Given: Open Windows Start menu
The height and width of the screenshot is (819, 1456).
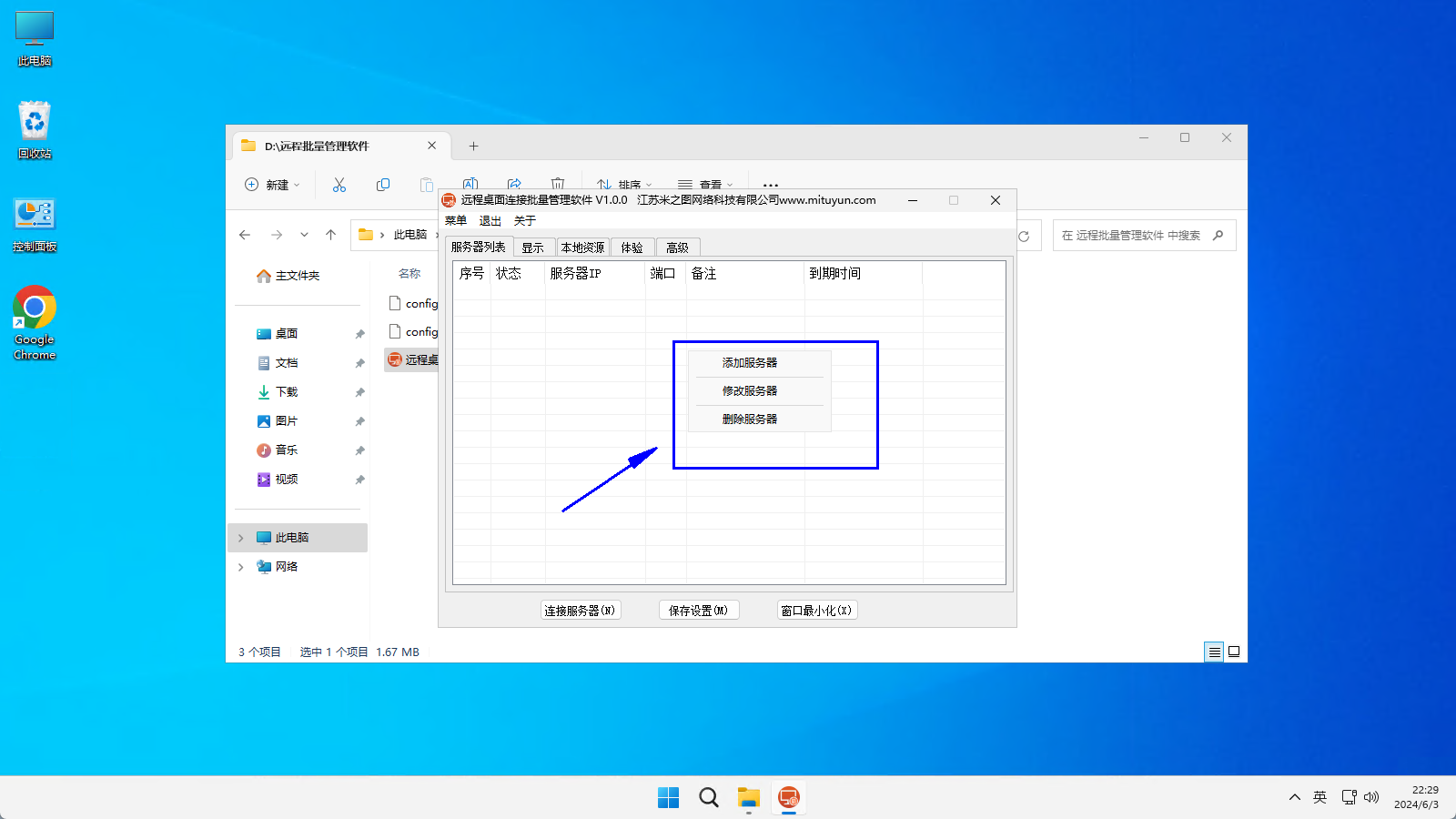Looking at the screenshot, I should click(x=668, y=798).
